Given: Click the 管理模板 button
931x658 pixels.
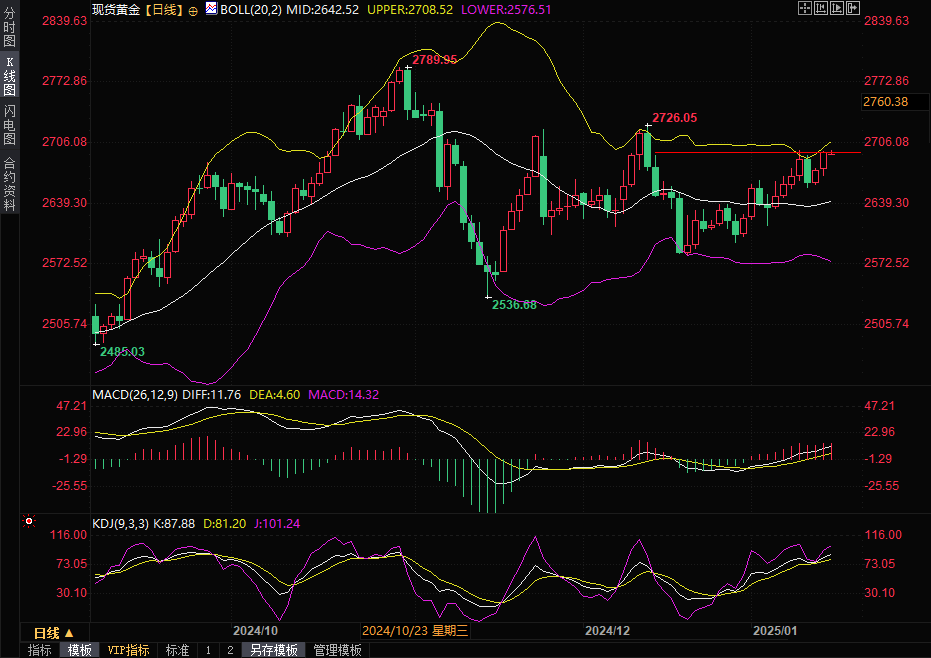Looking at the screenshot, I should (337, 650).
